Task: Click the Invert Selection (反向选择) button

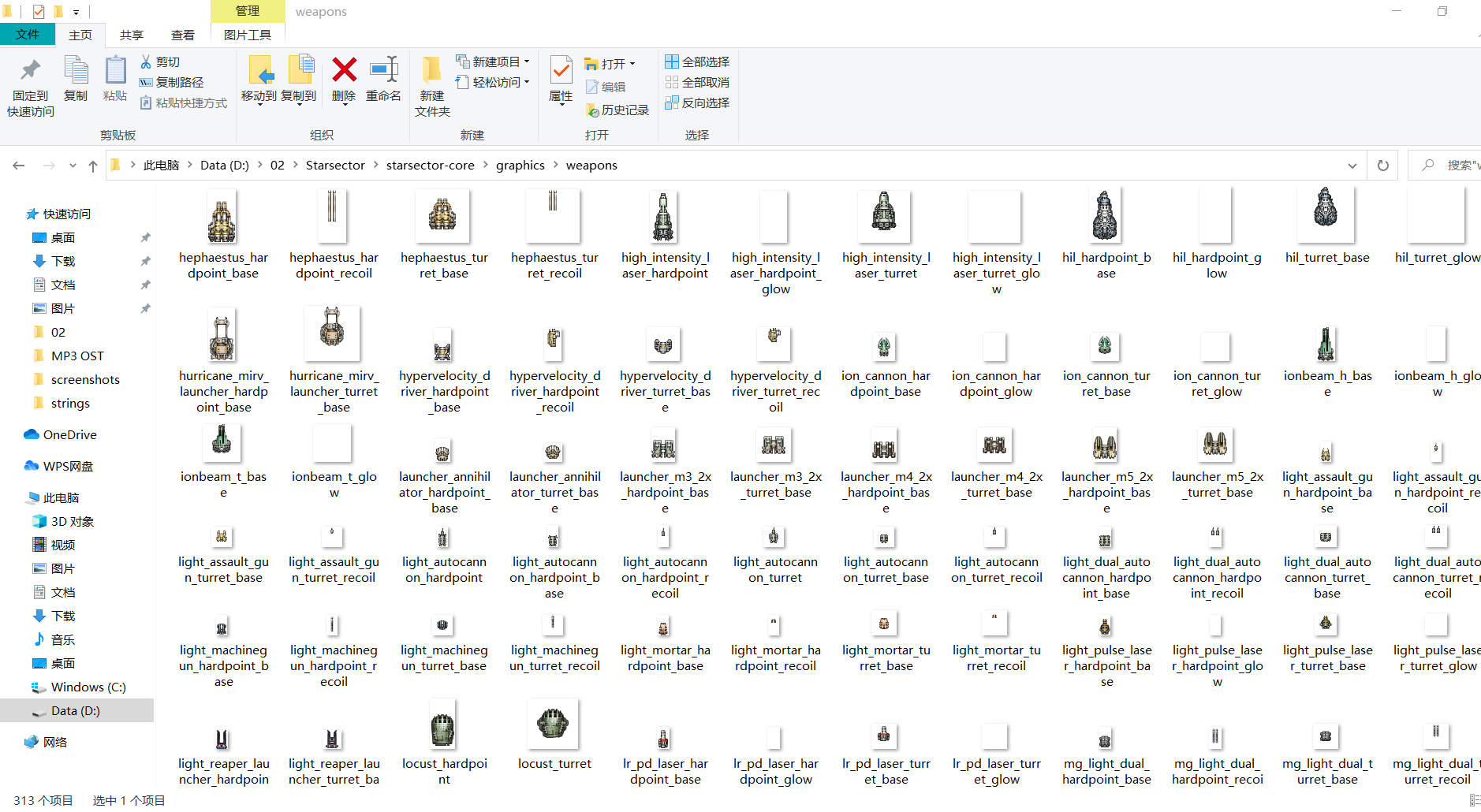Action: coord(697,102)
